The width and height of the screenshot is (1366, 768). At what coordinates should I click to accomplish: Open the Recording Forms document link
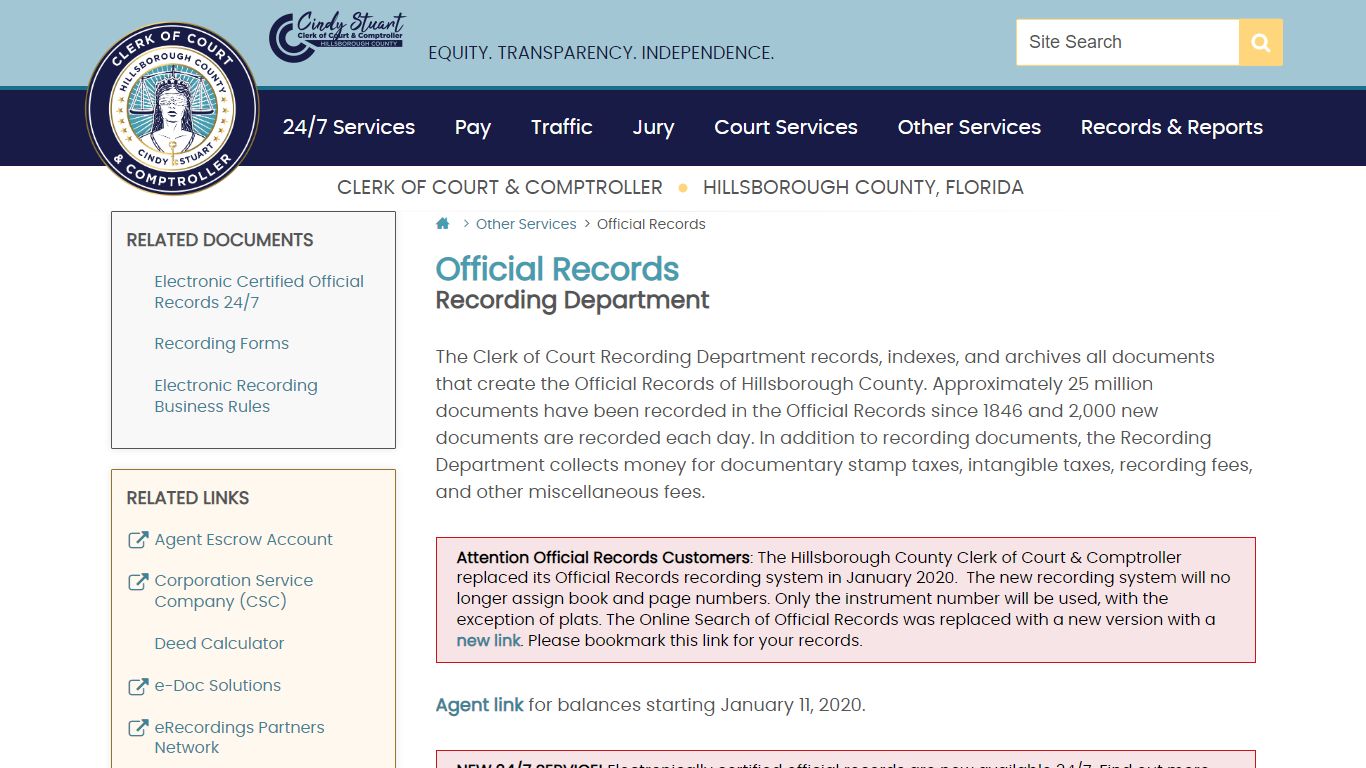(x=222, y=343)
